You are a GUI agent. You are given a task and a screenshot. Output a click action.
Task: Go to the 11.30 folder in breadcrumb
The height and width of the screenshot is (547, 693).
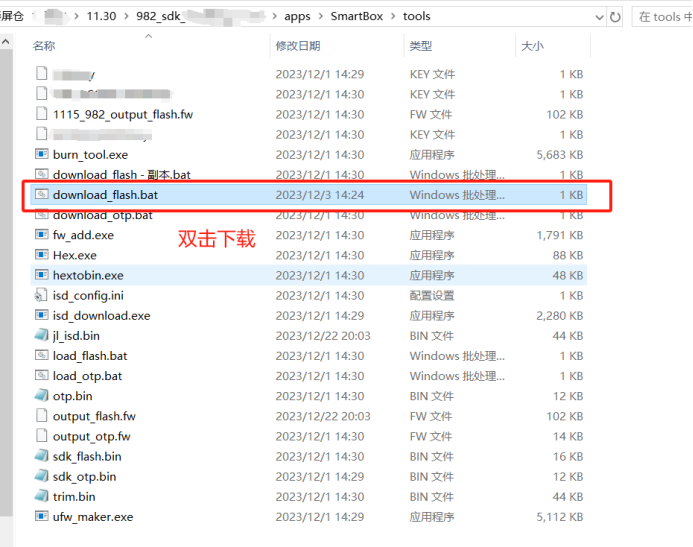(x=101, y=16)
